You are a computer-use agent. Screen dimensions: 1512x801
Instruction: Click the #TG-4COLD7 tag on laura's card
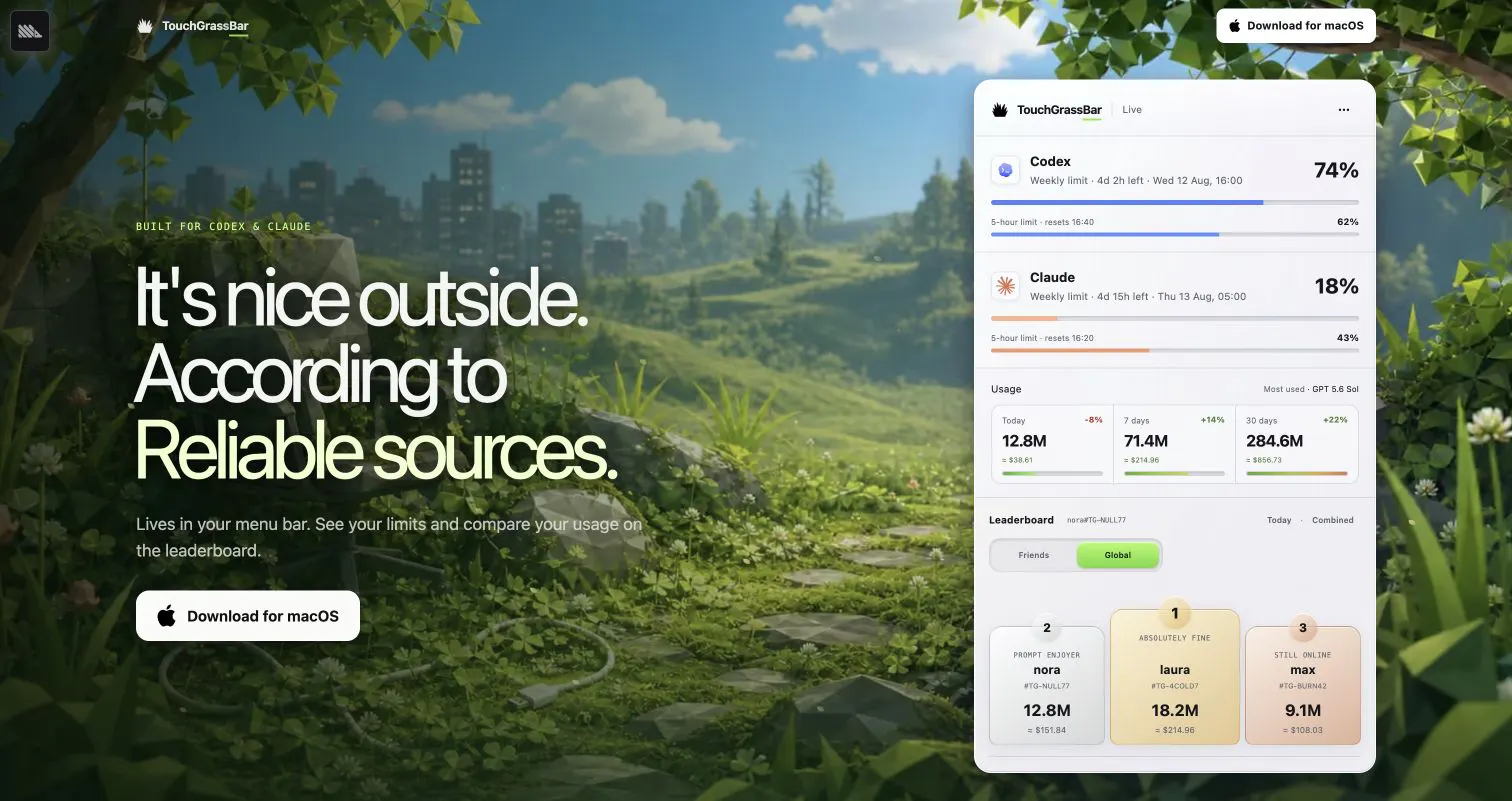click(1175, 686)
